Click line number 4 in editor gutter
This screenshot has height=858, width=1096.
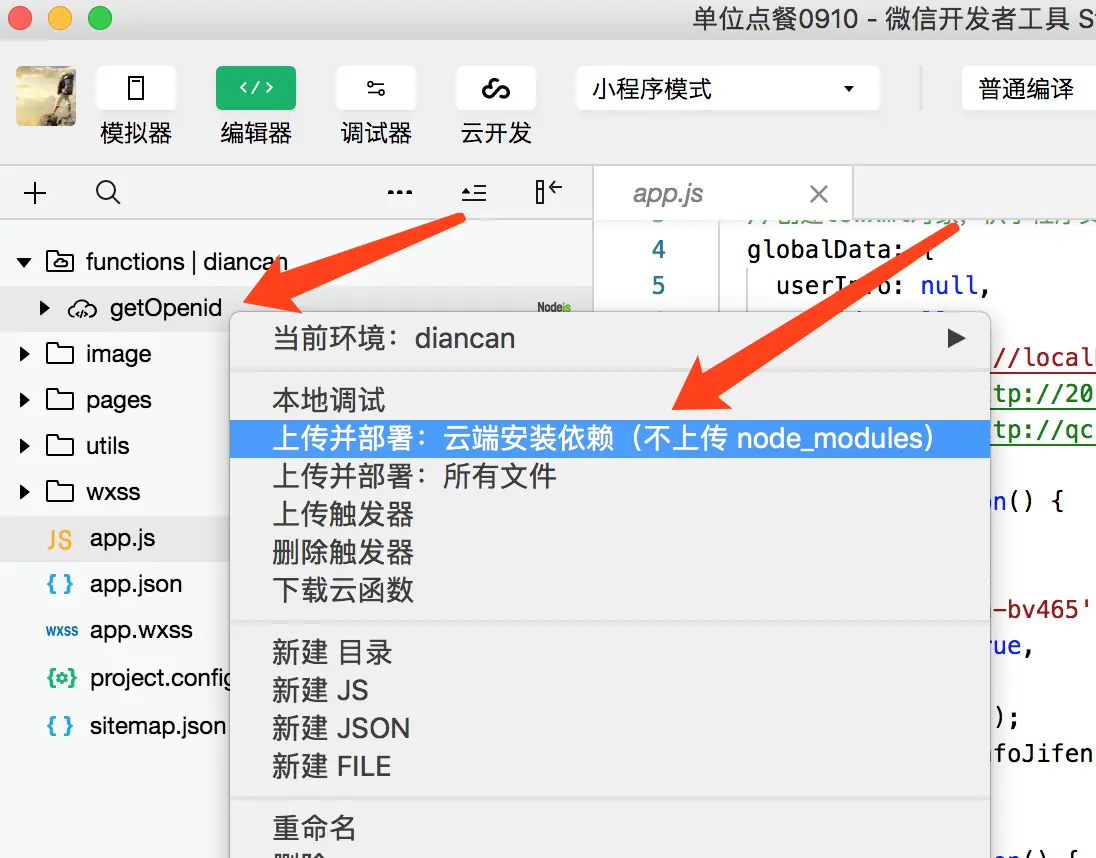(x=658, y=249)
